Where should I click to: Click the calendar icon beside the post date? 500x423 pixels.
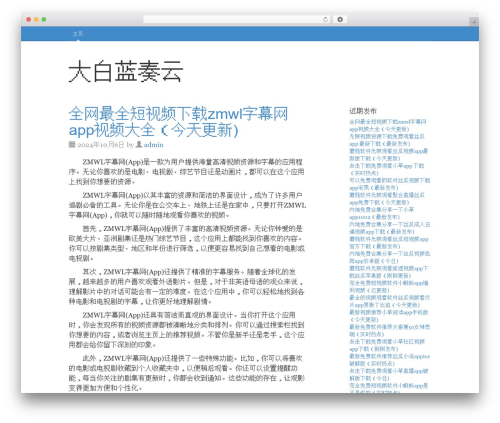[x=72, y=144]
